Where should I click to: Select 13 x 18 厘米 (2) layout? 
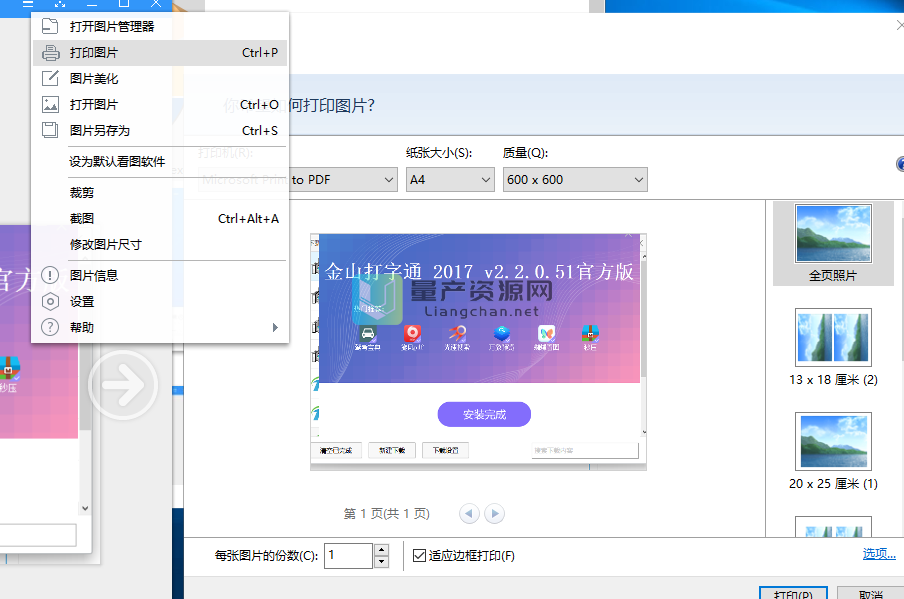click(833, 348)
